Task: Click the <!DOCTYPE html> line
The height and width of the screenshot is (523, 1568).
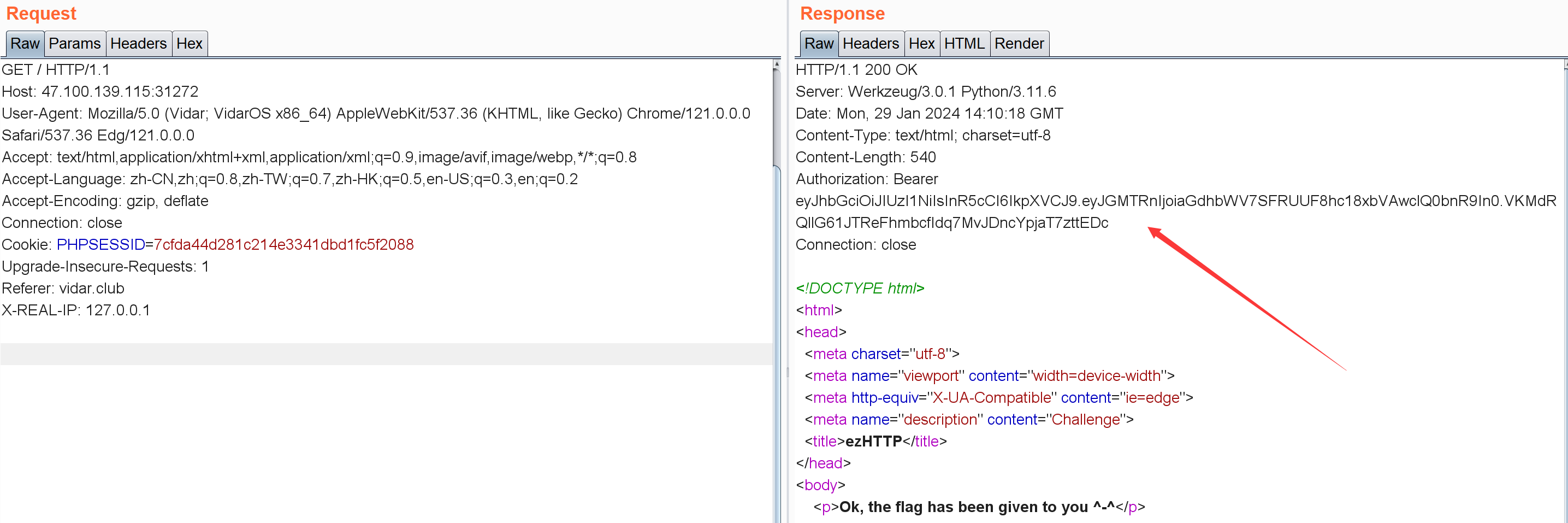Action: pos(860,289)
